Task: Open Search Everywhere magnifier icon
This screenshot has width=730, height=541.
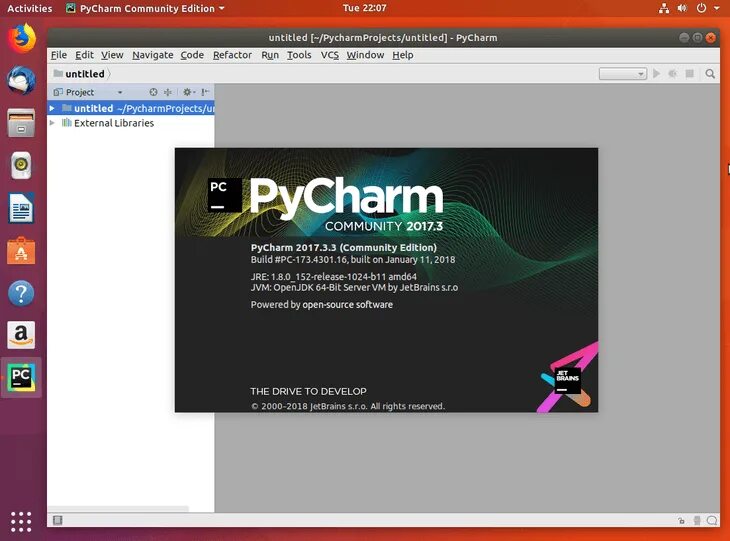Action: pos(710,74)
